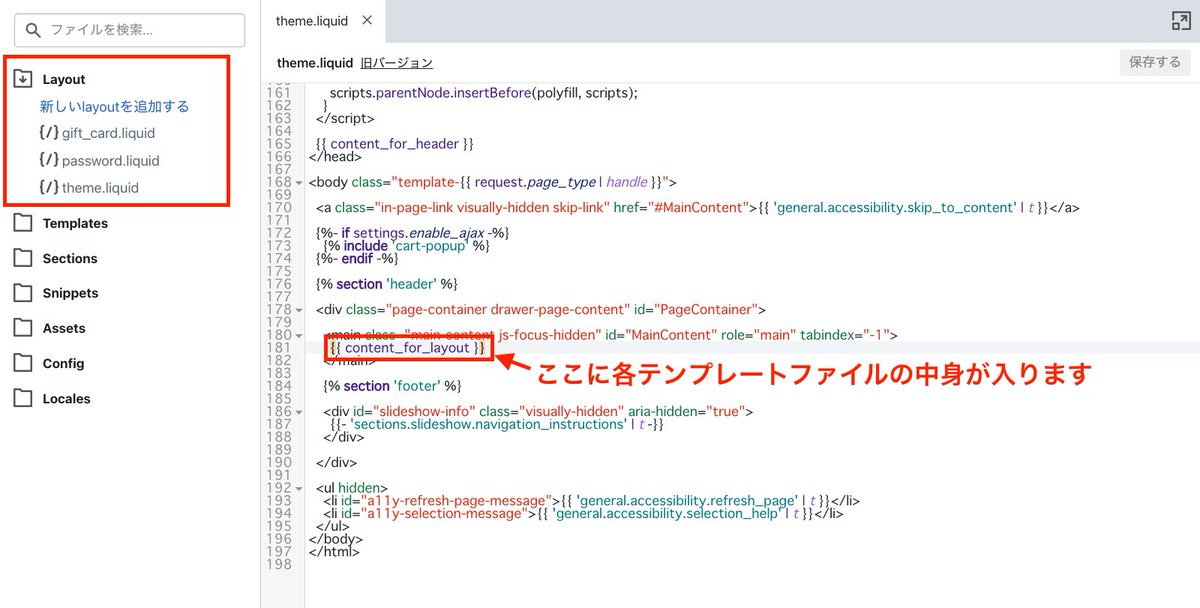
Task: Open the Config folder label
Action: tap(63, 364)
